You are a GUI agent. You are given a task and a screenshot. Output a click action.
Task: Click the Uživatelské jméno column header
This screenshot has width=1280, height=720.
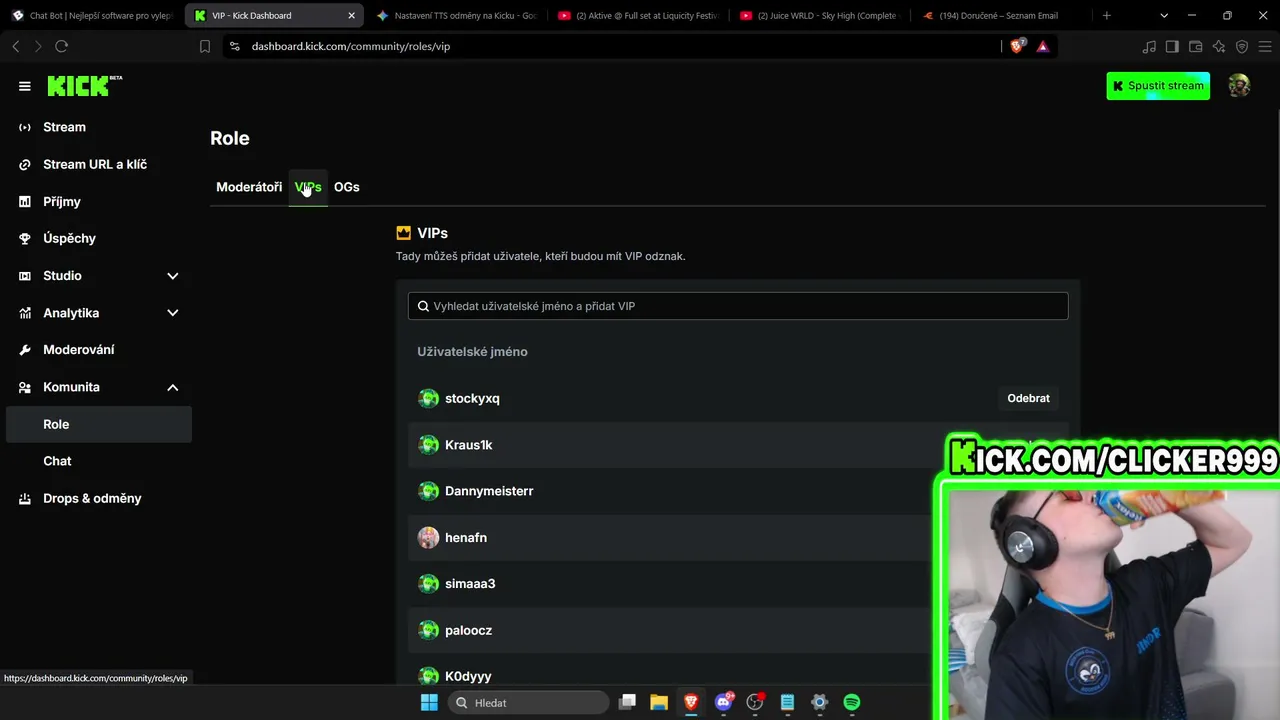point(472,352)
